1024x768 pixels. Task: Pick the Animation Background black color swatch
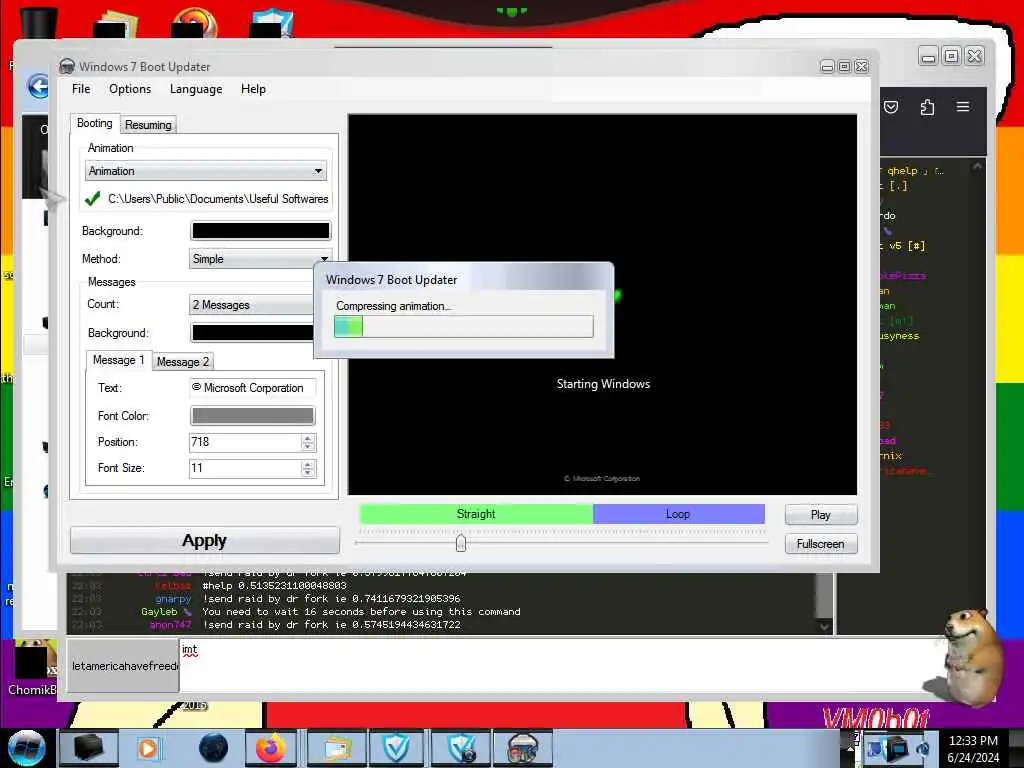(x=261, y=231)
